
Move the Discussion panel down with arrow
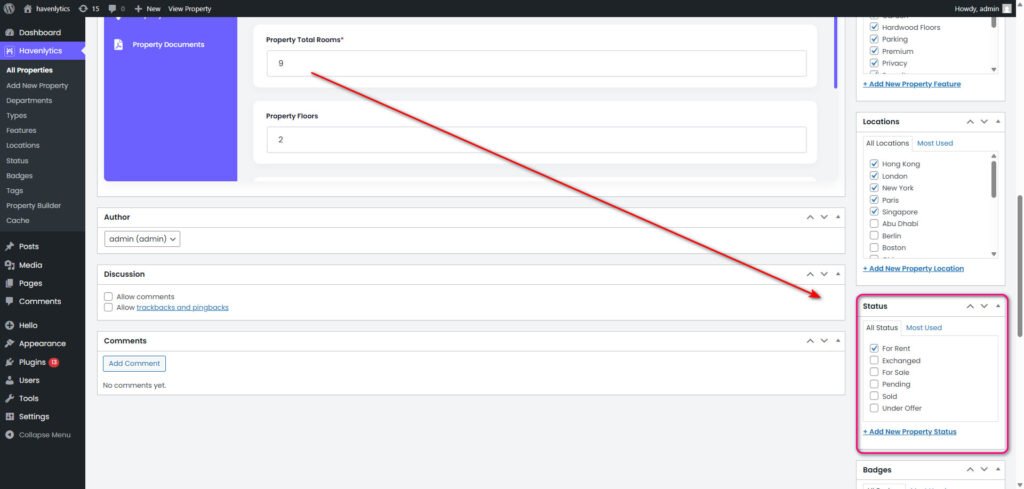coord(824,274)
